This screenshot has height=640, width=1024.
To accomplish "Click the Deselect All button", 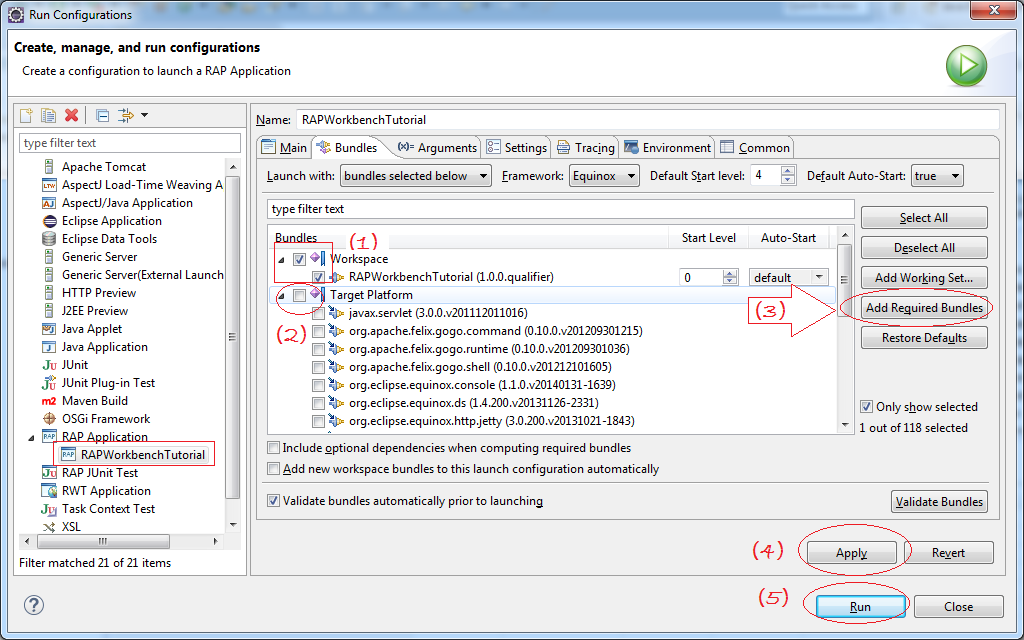I will click(x=924, y=248).
